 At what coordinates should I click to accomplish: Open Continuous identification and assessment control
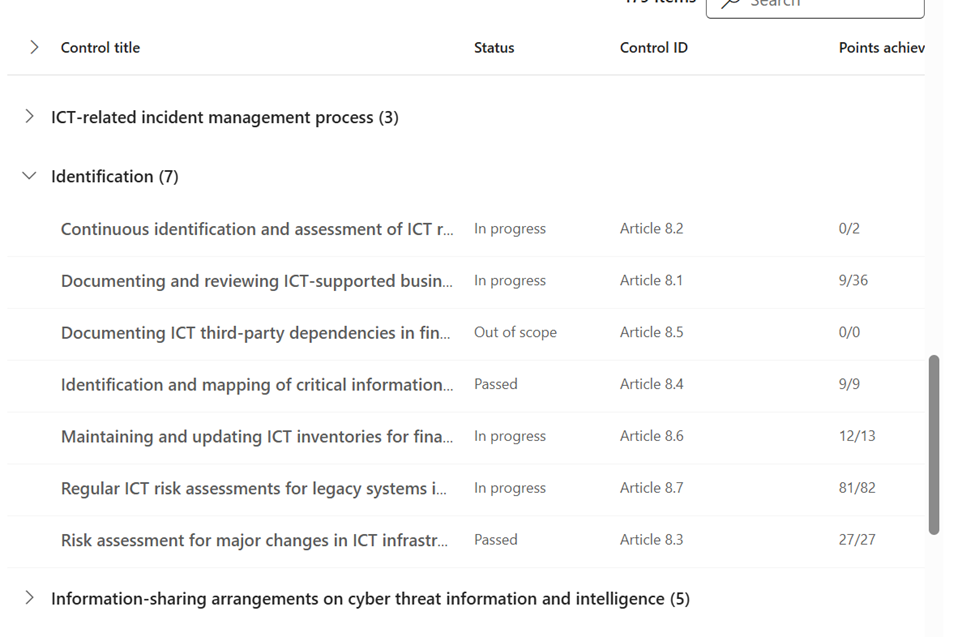pyautogui.click(x=256, y=229)
